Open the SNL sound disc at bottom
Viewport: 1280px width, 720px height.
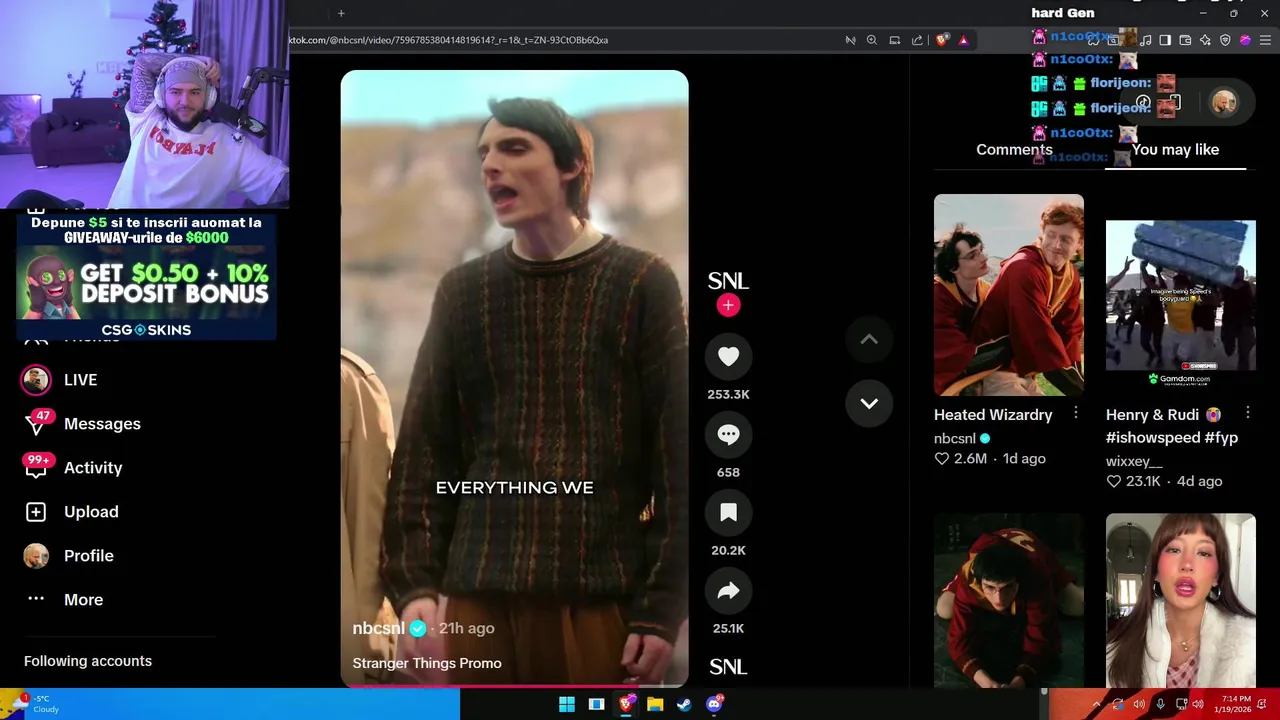coord(728,666)
